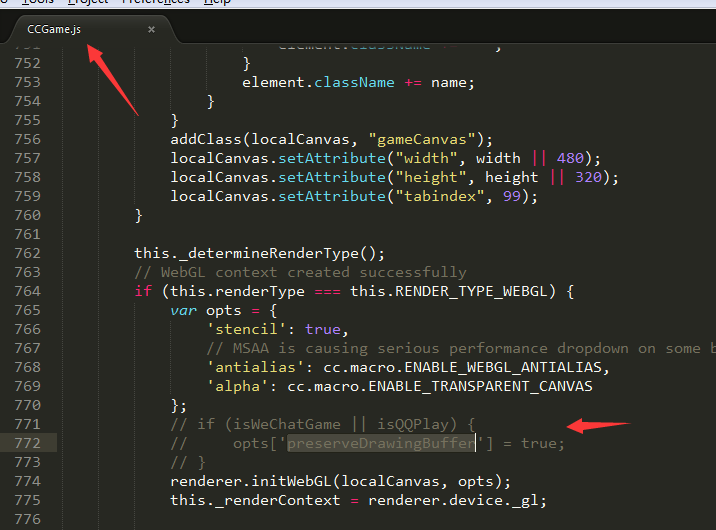Viewport: 716px width, 530px height.
Task: Click line number 771 in the gutter
Action: coord(27,424)
